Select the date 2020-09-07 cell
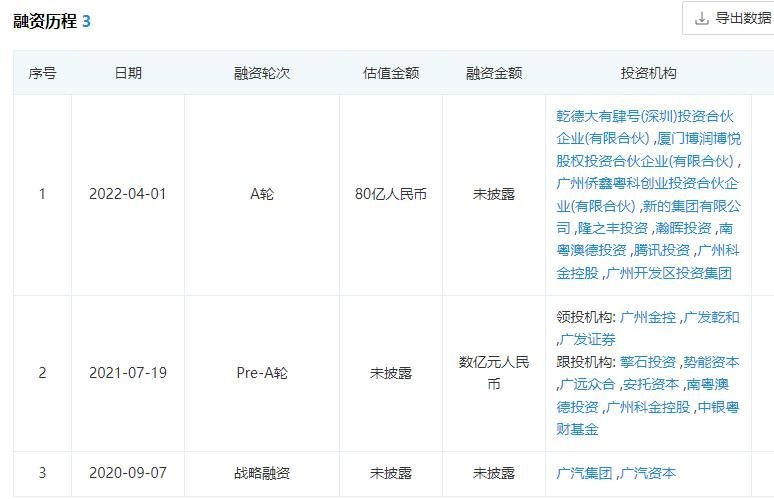 [128, 473]
